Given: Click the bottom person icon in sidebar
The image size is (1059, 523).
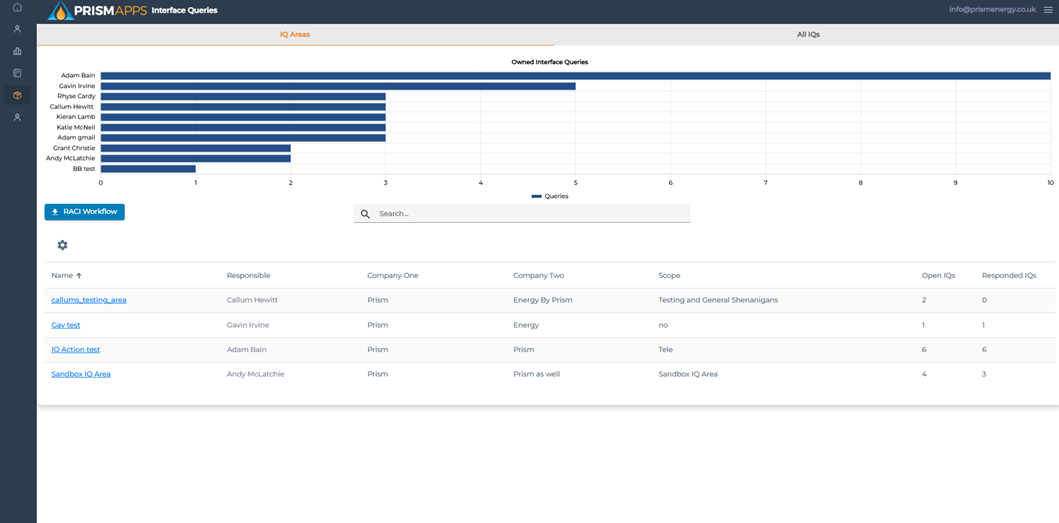Looking at the screenshot, I should coord(17,117).
